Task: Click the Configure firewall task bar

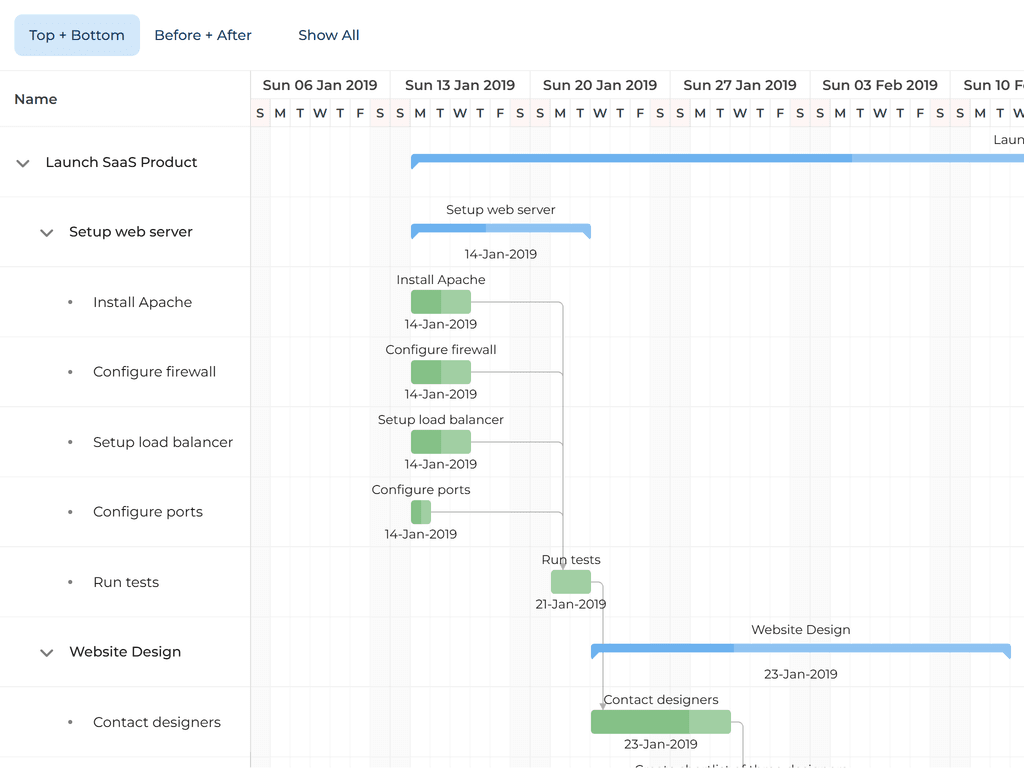Action: pos(440,372)
